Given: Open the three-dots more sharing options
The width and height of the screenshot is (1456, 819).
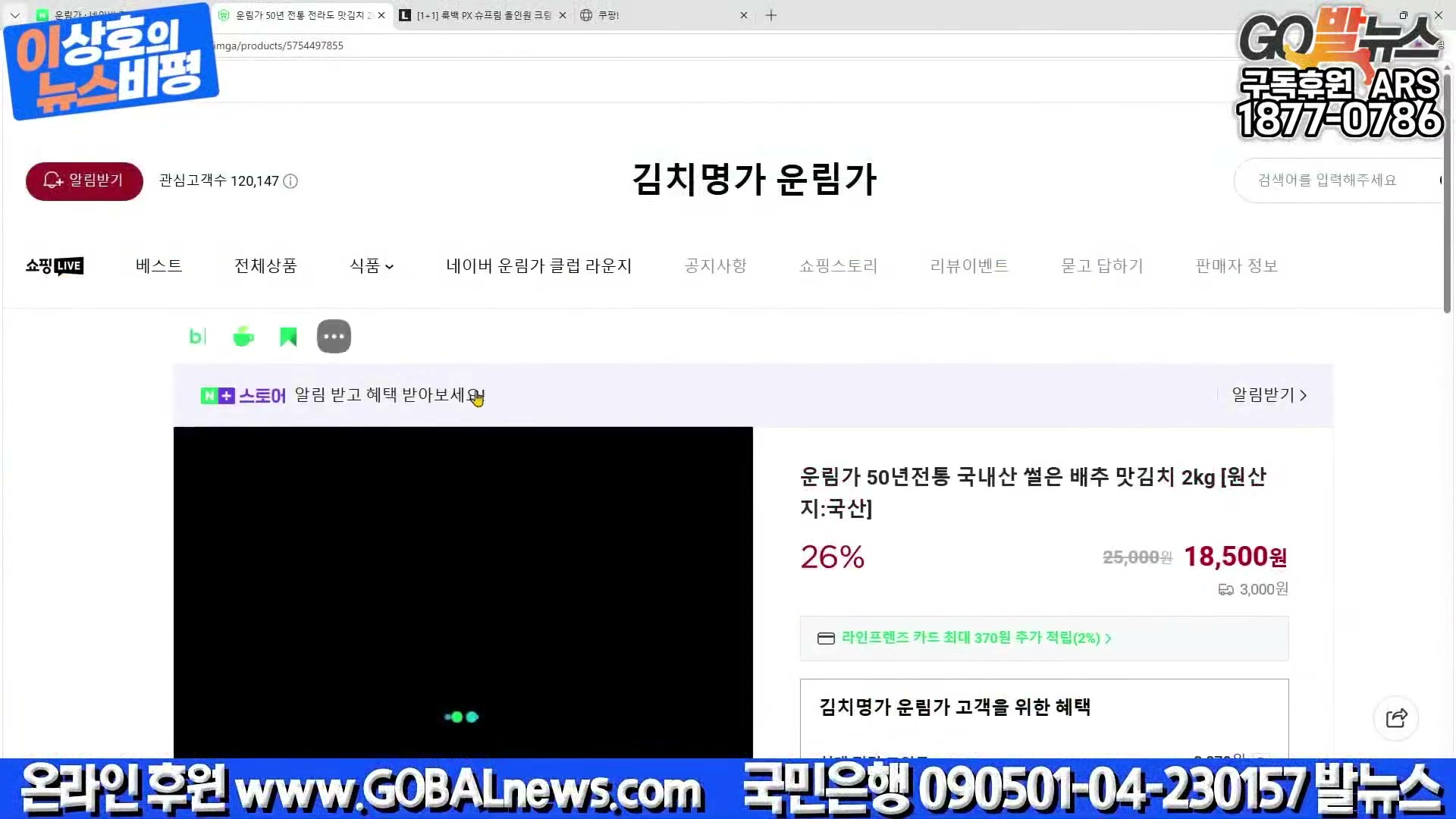Looking at the screenshot, I should 334,337.
